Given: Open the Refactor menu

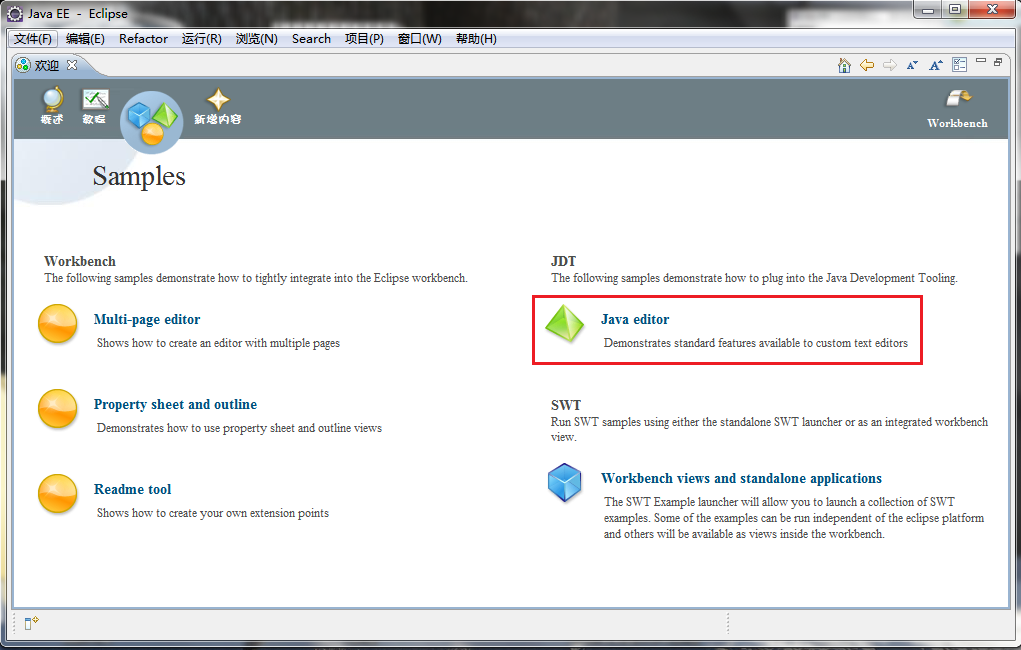Looking at the screenshot, I should [143, 39].
